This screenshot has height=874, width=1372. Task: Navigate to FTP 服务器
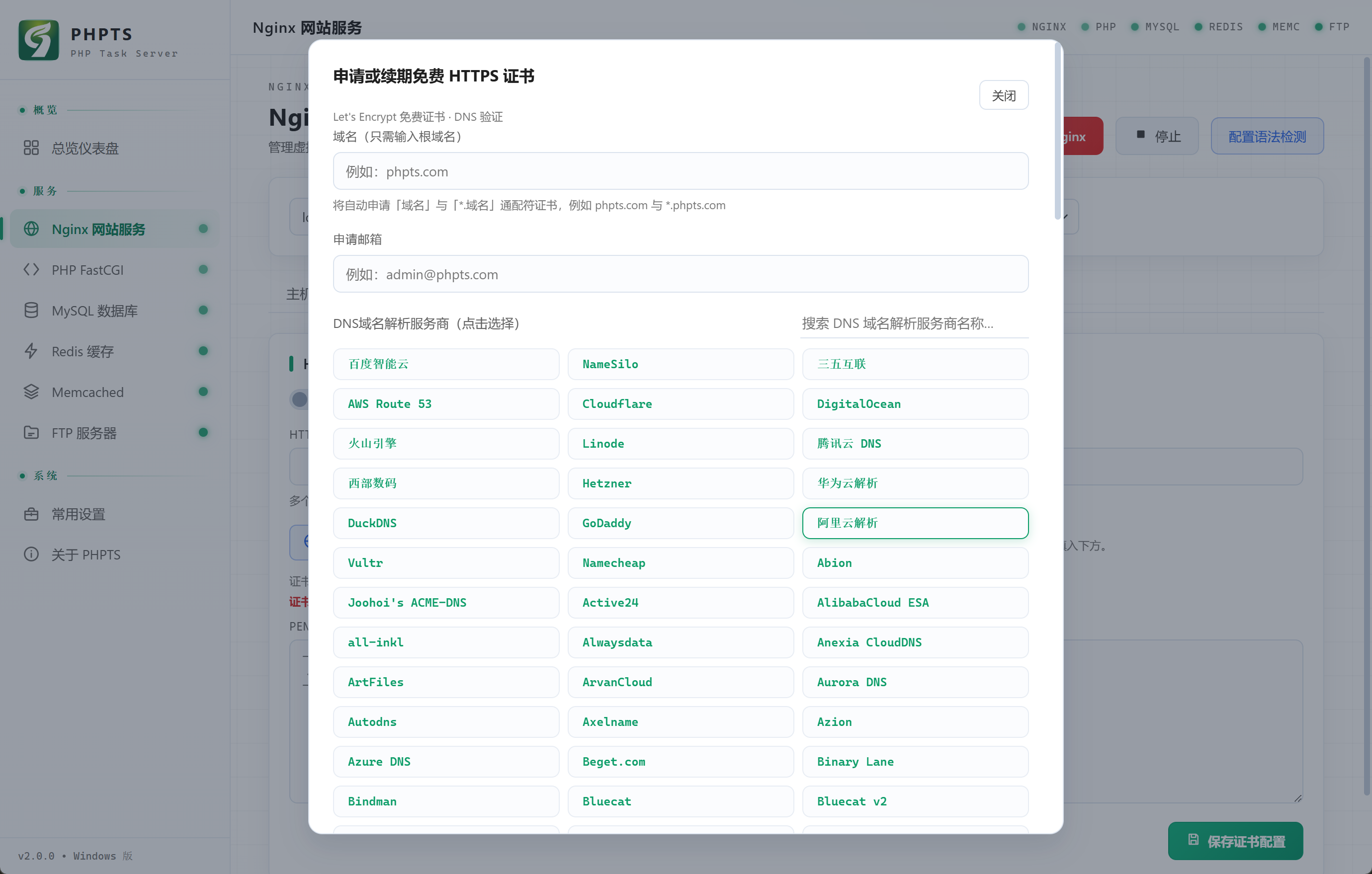pos(114,433)
